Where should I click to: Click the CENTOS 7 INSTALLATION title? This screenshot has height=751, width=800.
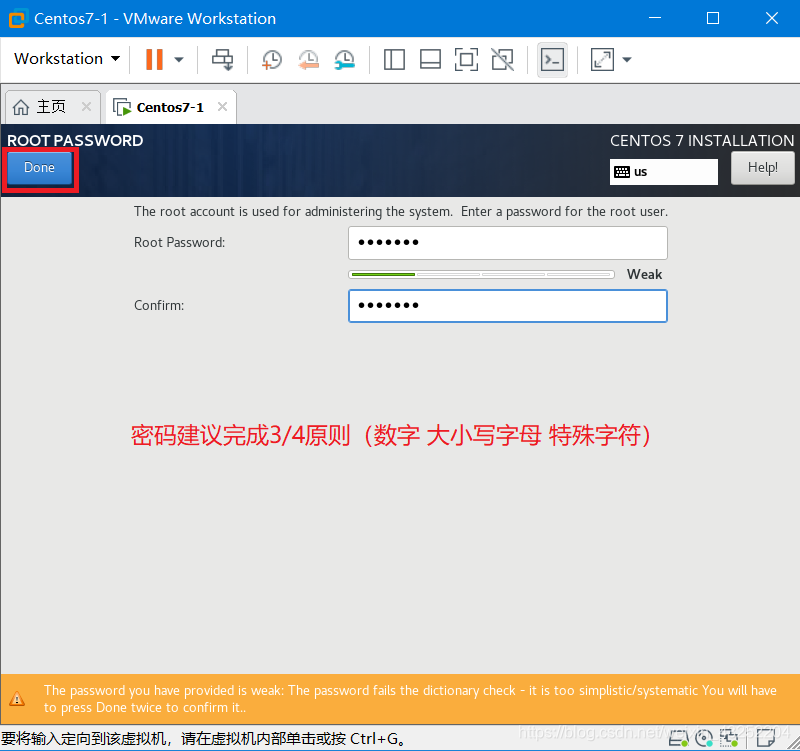[x=702, y=140]
